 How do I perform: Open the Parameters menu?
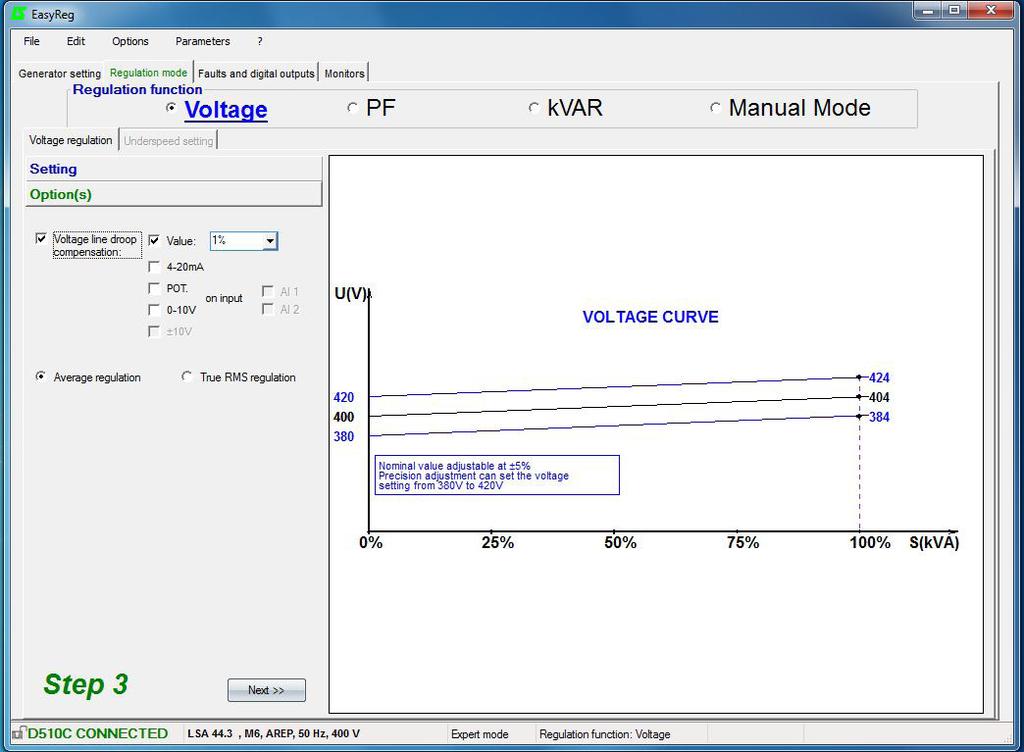click(202, 41)
